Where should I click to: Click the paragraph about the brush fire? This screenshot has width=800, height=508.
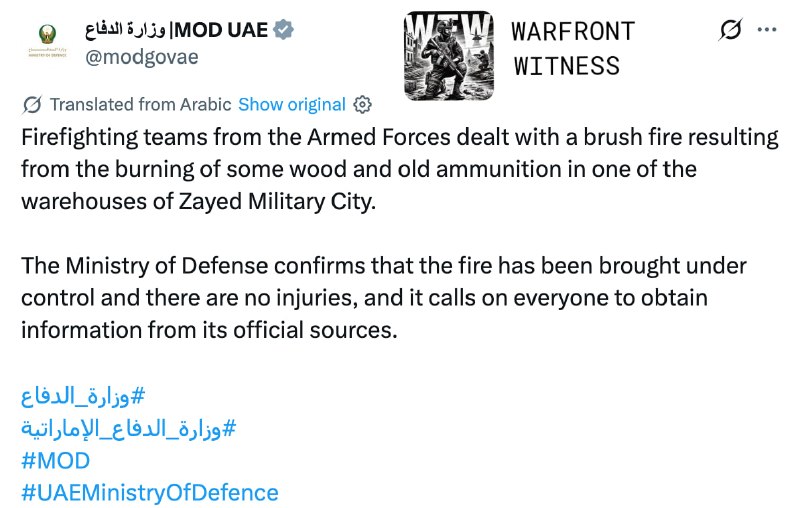coord(399,169)
